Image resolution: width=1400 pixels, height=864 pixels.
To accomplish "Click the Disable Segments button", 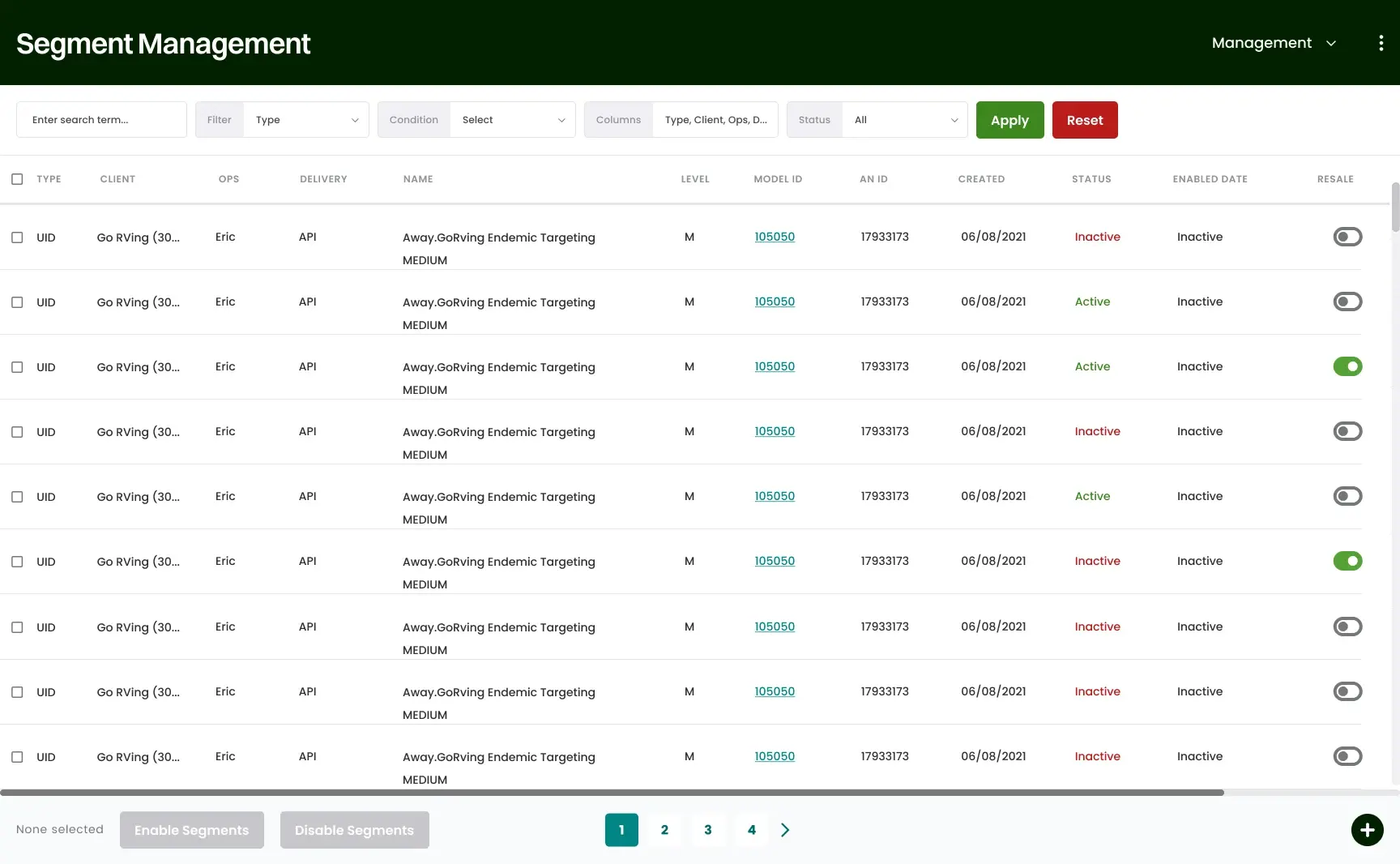I will (354, 830).
